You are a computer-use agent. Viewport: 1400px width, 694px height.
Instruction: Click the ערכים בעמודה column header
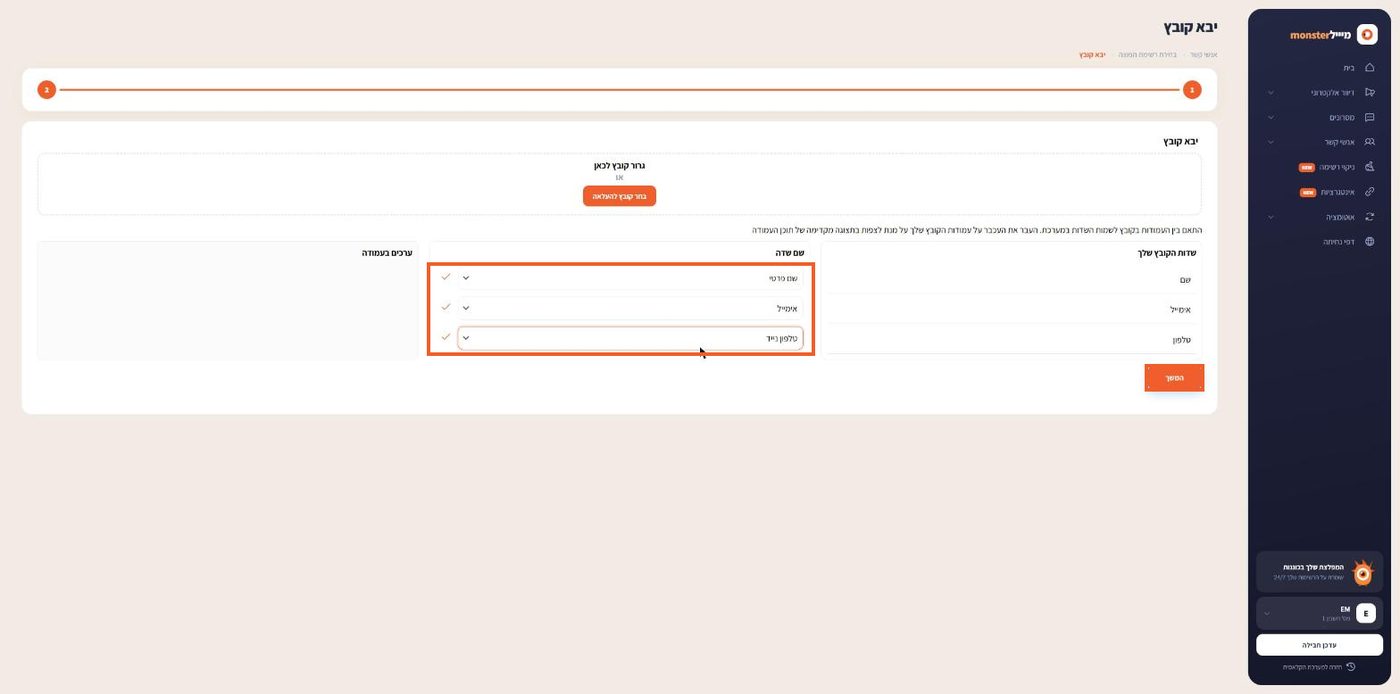click(x=387, y=253)
